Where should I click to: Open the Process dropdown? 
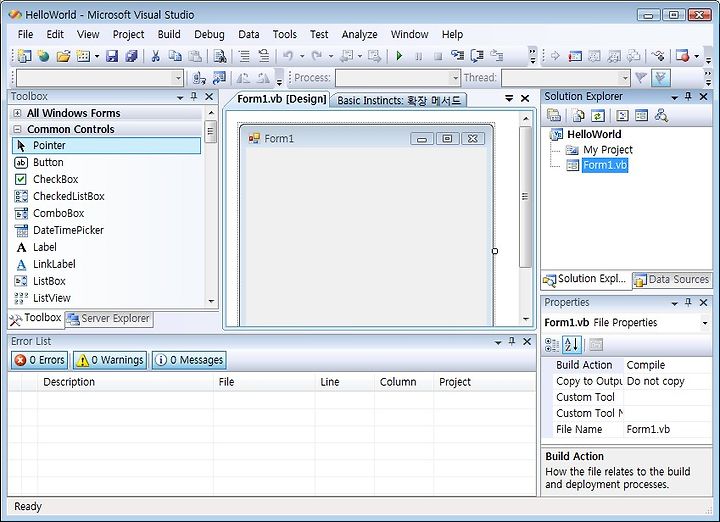[x=455, y=78]
